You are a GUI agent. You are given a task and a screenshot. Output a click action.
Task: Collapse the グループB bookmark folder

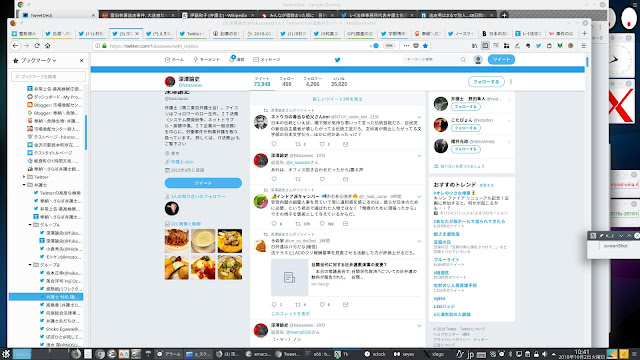point(30,265)
